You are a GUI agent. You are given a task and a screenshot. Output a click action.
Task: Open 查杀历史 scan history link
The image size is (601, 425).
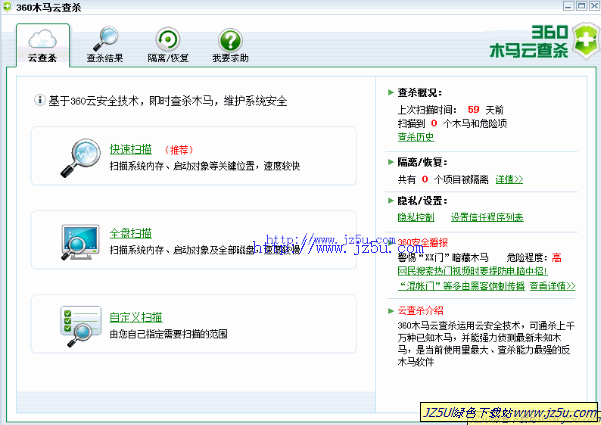[x=416, y=137]
